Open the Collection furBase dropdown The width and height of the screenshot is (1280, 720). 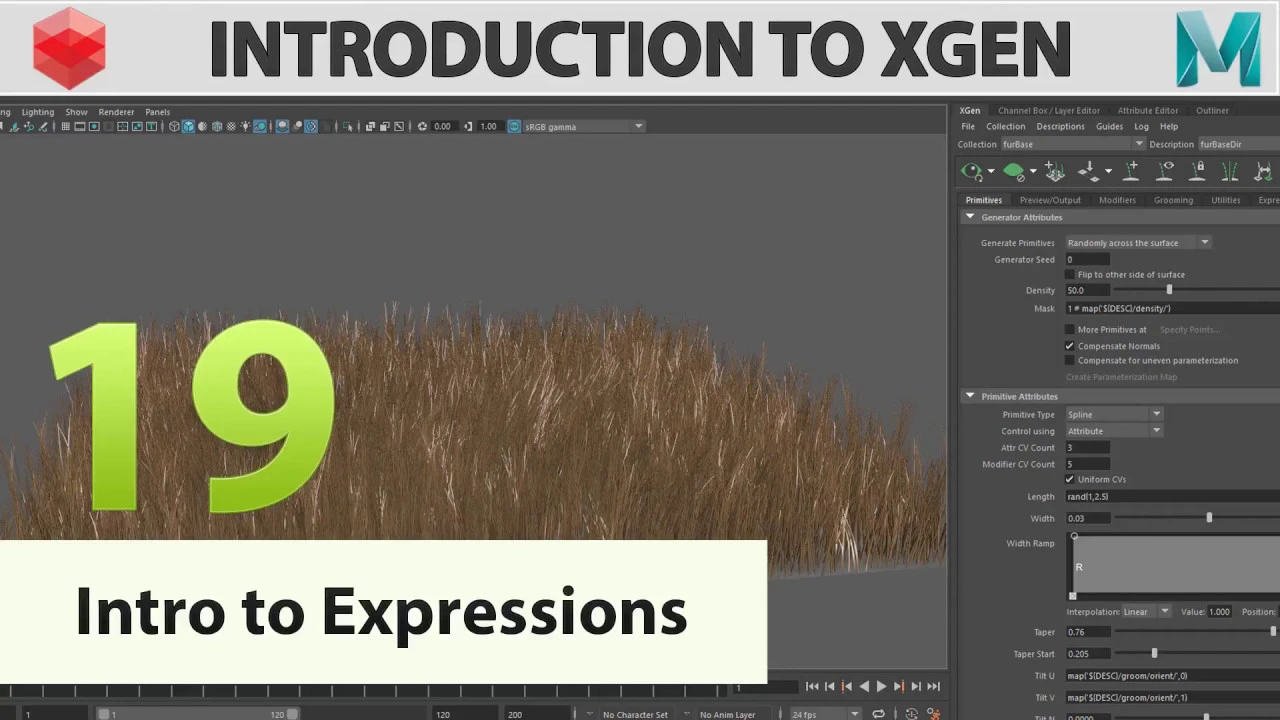(1073, 144)
